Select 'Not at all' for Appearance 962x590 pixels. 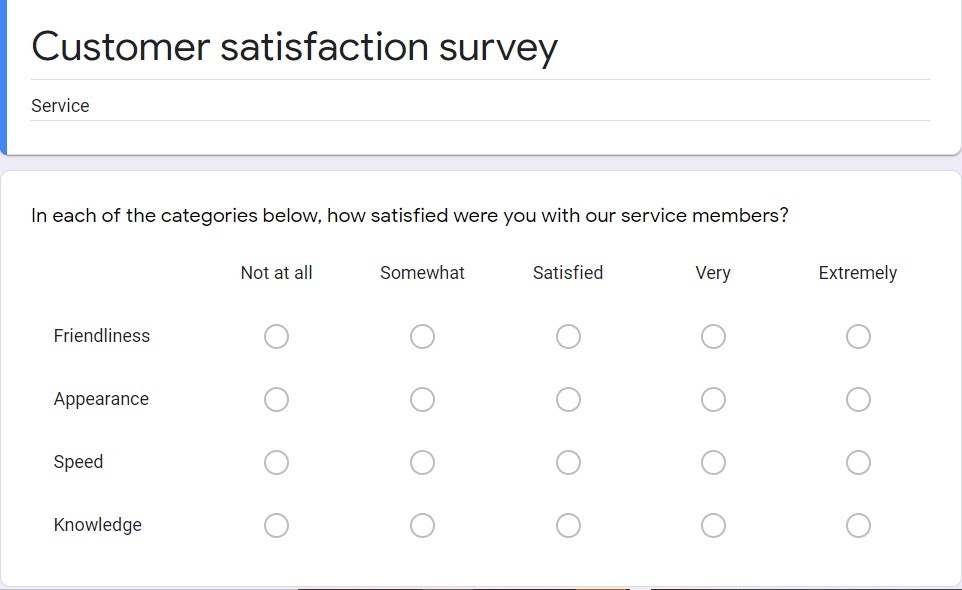coord(277,400)
